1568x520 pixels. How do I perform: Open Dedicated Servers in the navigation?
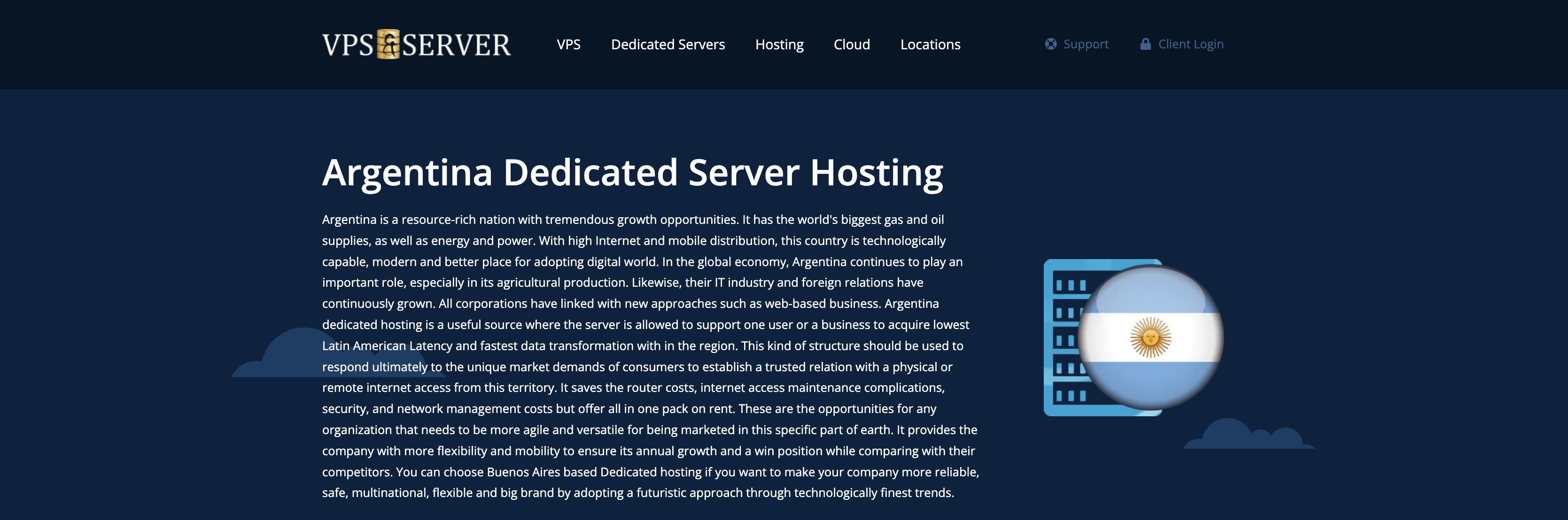pos(668,45)
